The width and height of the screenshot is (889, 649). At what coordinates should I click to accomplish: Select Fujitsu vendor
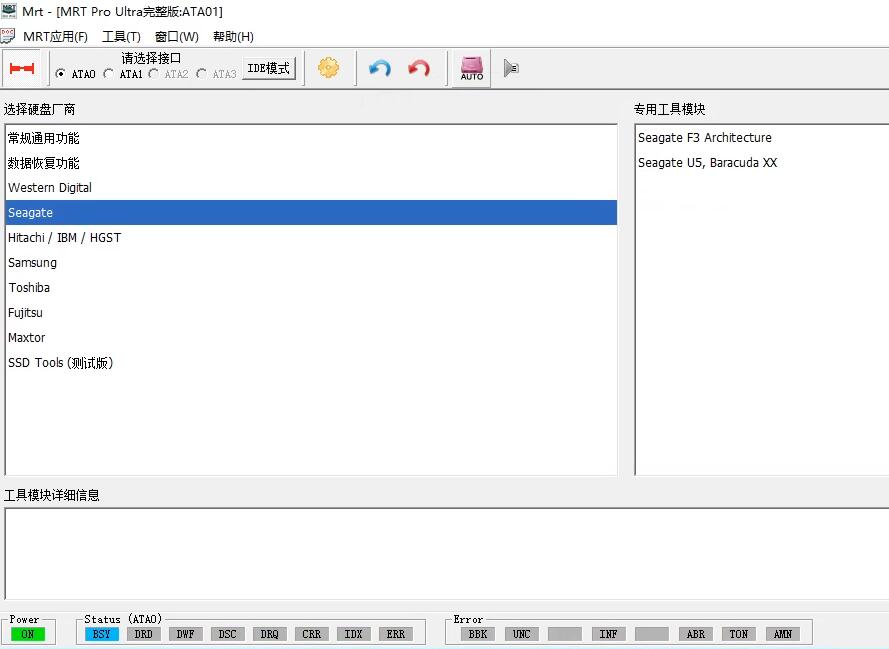(311, 312)
